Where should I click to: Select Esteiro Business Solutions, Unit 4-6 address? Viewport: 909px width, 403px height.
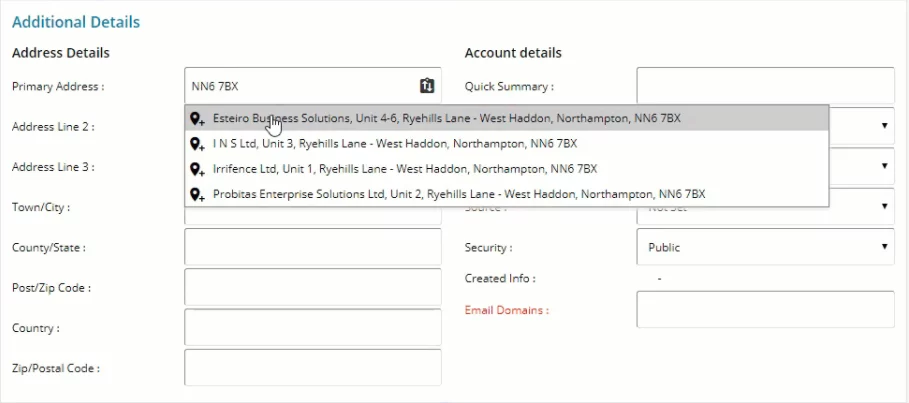(507, 118)
